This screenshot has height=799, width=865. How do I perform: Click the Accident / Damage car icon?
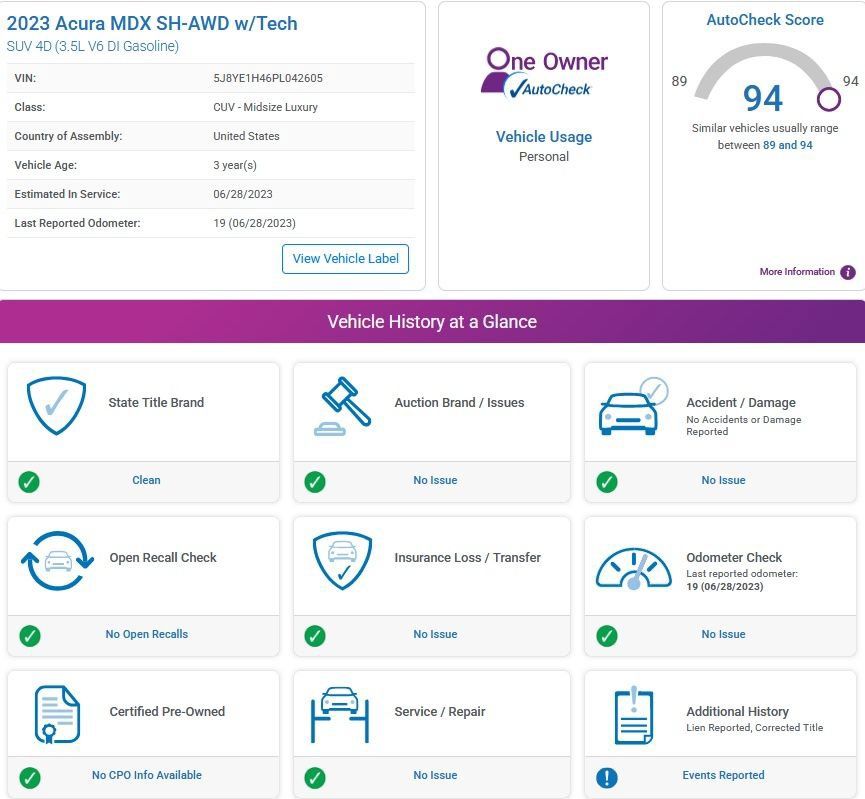point(633,407)
